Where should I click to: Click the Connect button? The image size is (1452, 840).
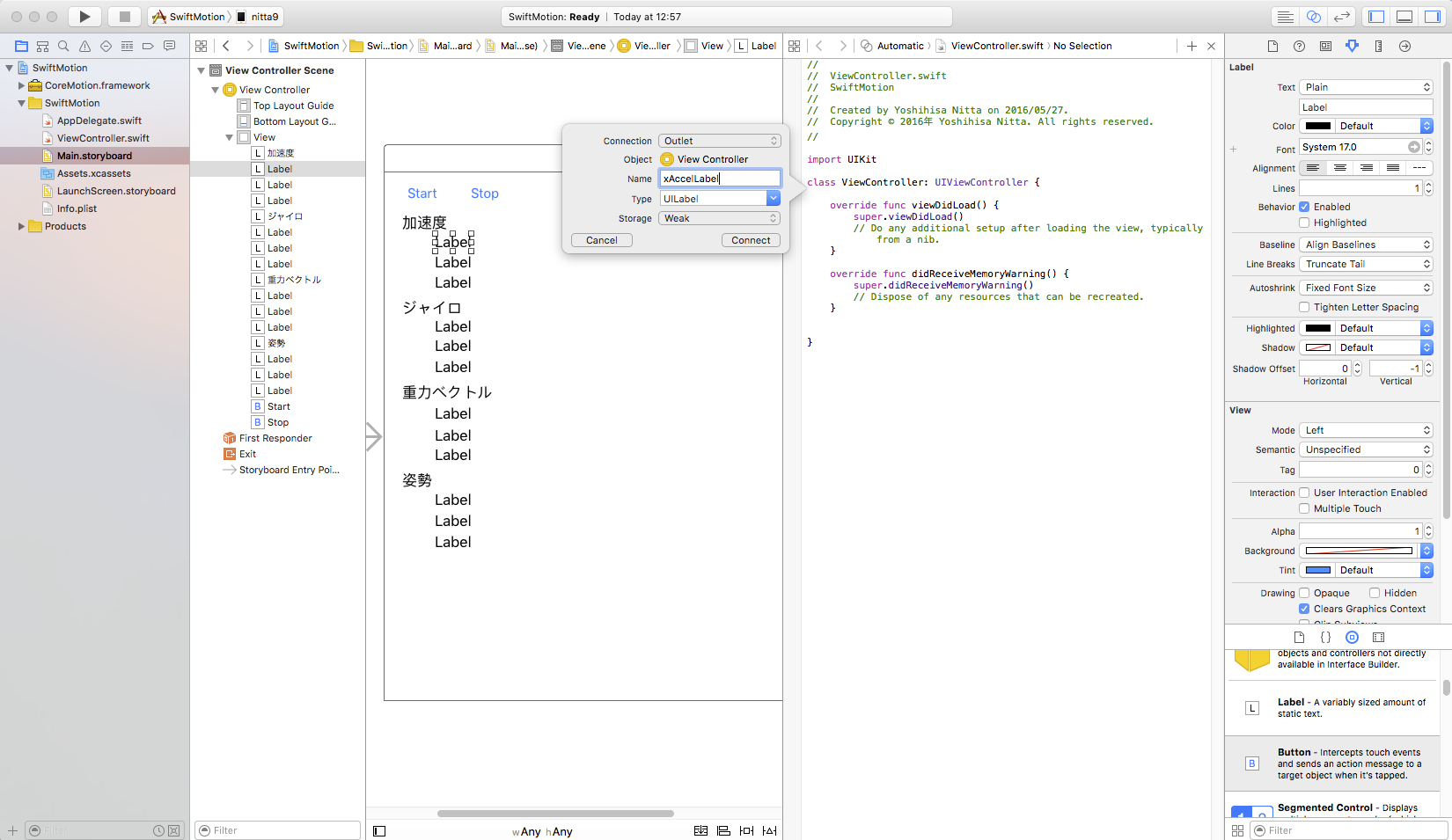(x=750, y=240)
